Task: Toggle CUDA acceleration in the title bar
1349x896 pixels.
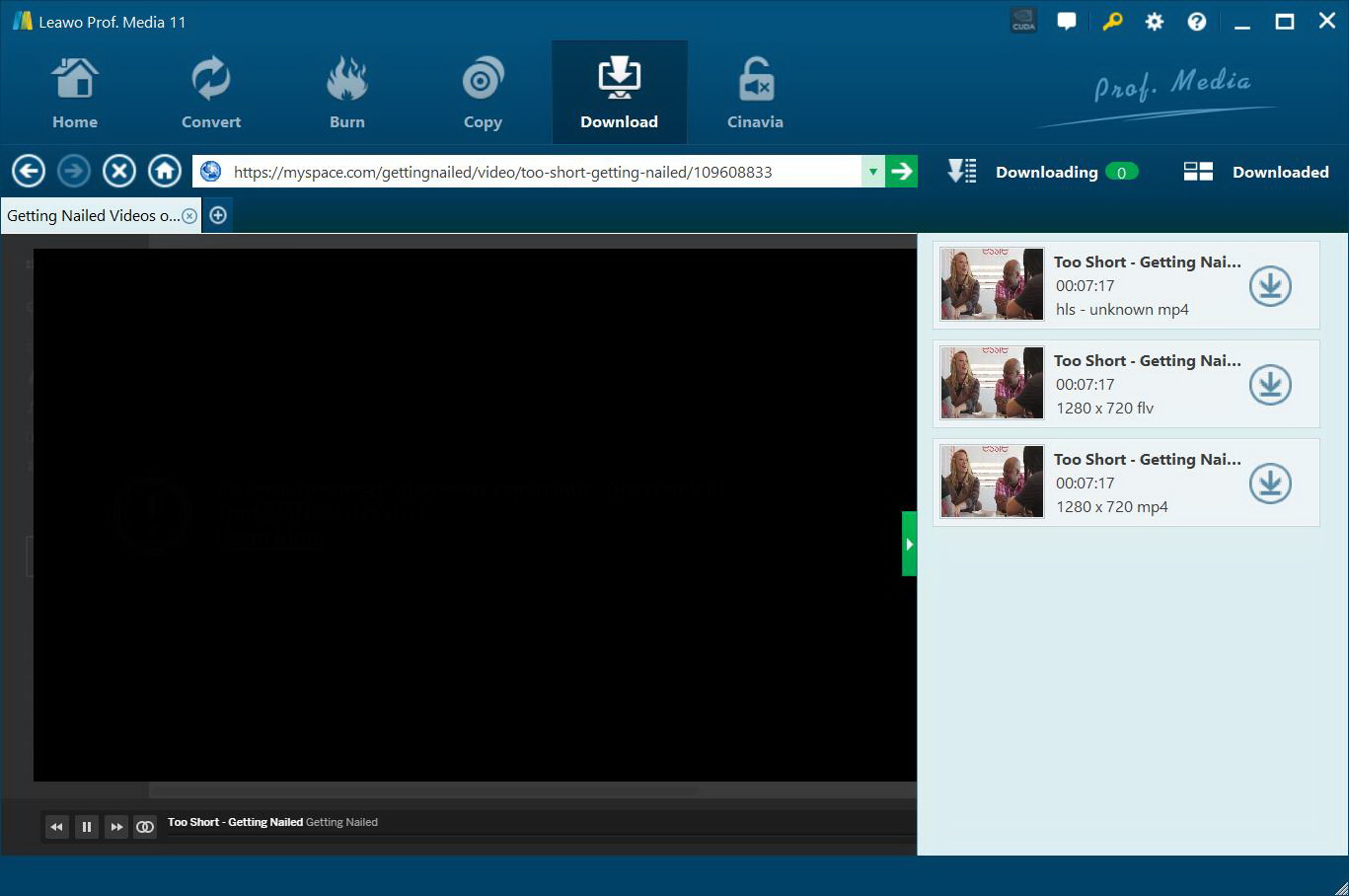Action: click(1022, 19)
